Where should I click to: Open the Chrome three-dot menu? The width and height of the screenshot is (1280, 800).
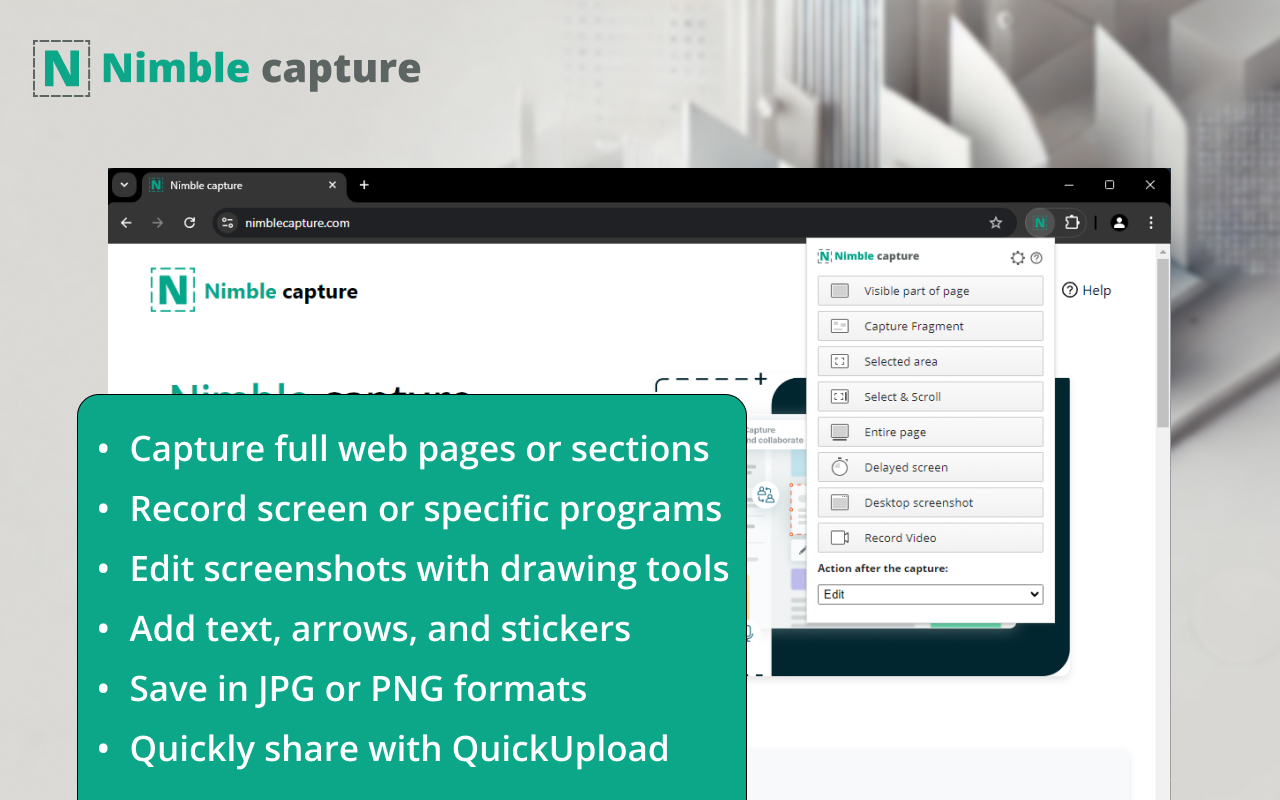click(1151, 222)
